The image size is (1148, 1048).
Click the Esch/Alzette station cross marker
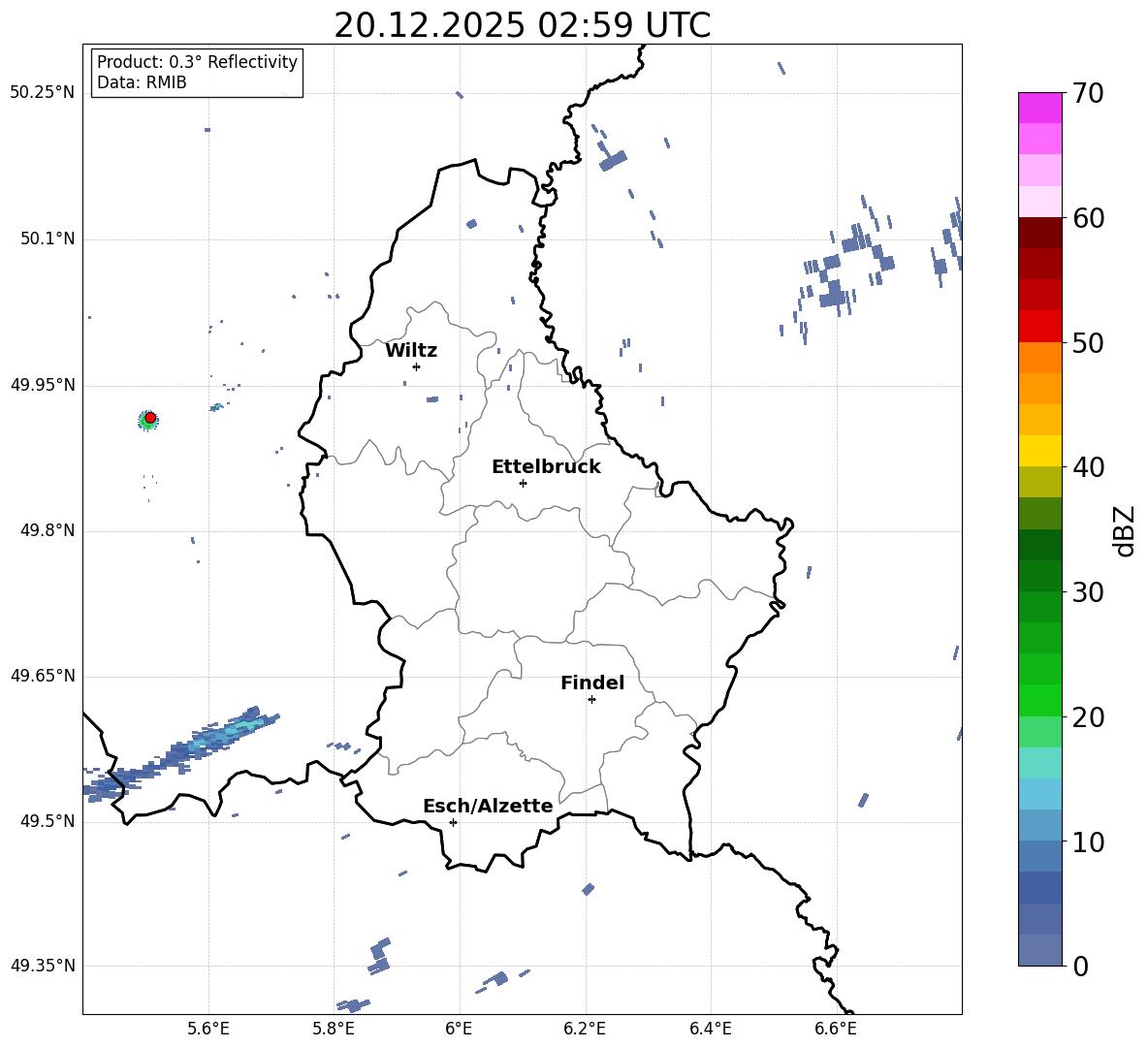click(x=453, y=822)
